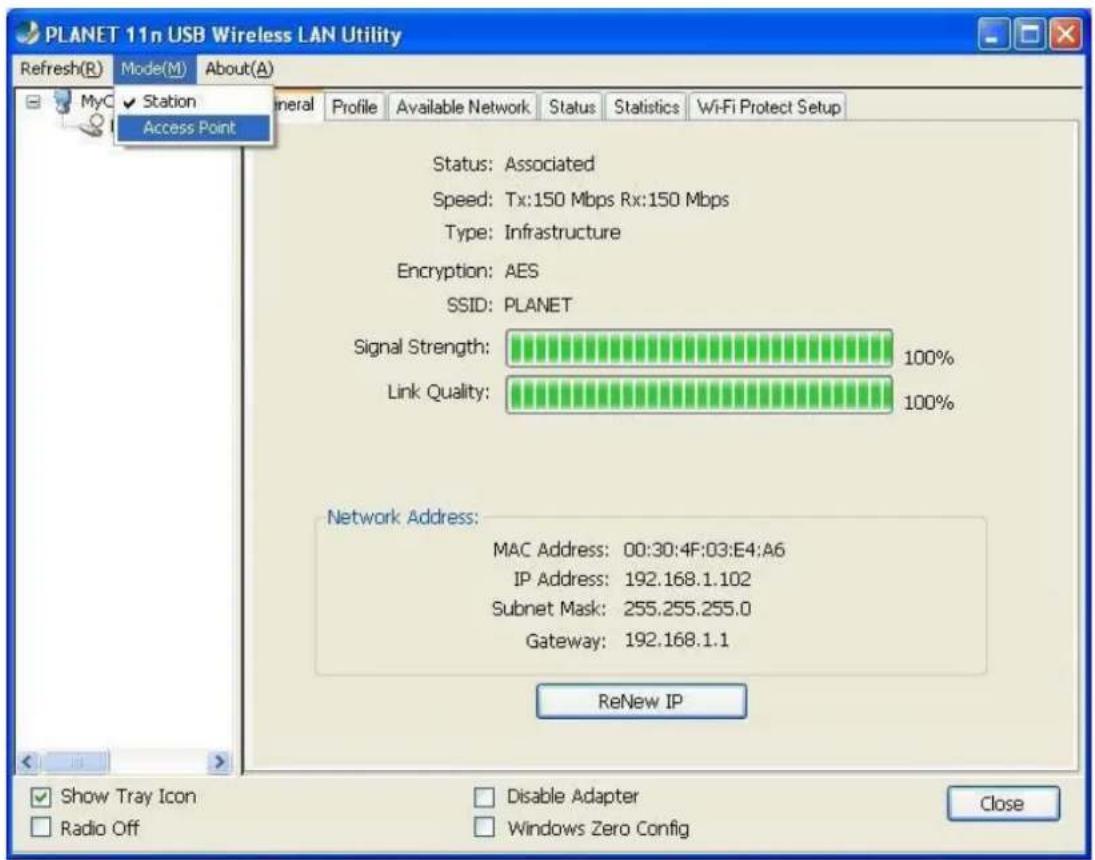Open the About(A) menu
The image size is (1095, 860).
[x=239, y=69]
